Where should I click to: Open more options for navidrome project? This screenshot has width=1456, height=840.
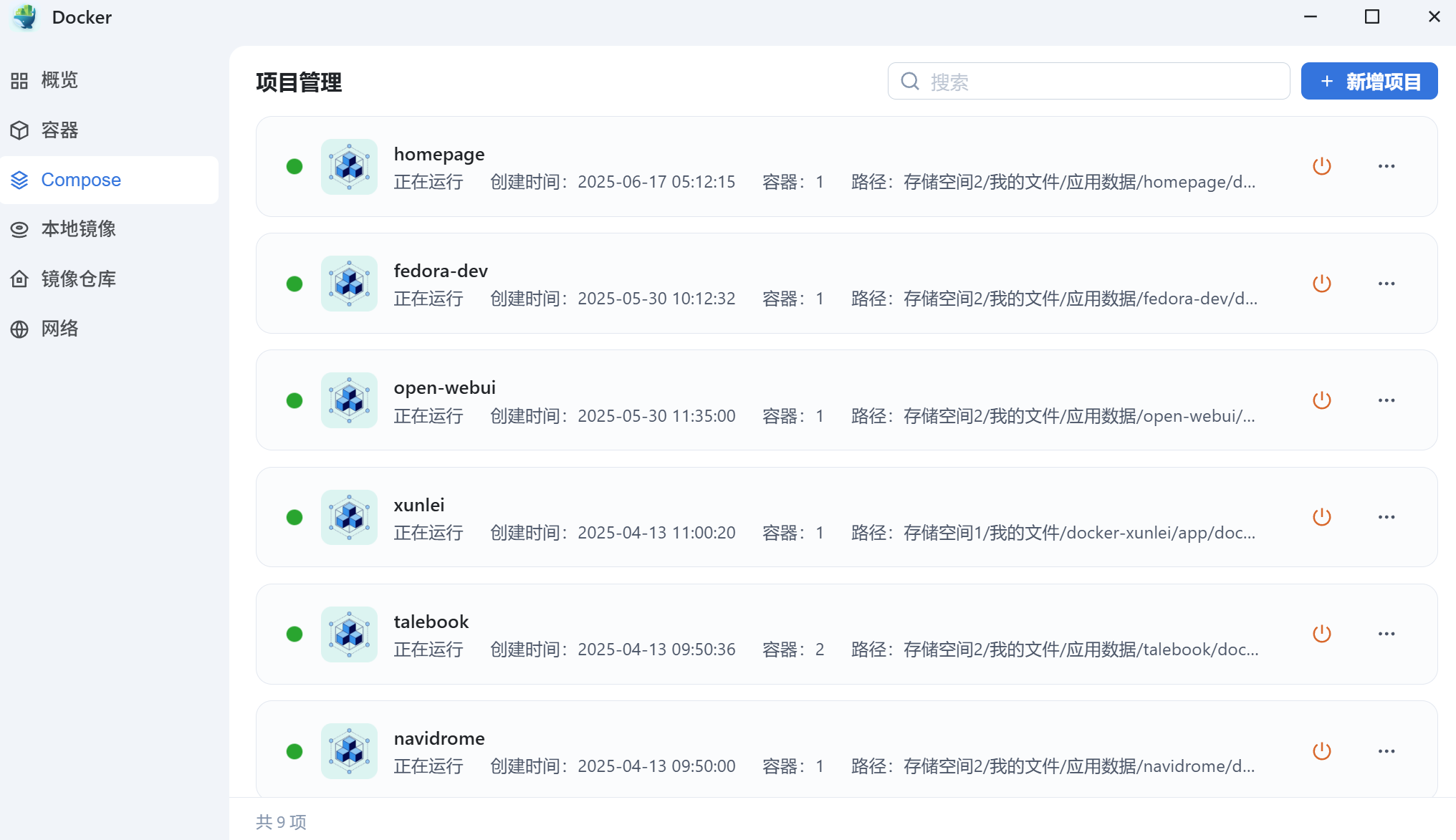click(x=1386, y=751)
